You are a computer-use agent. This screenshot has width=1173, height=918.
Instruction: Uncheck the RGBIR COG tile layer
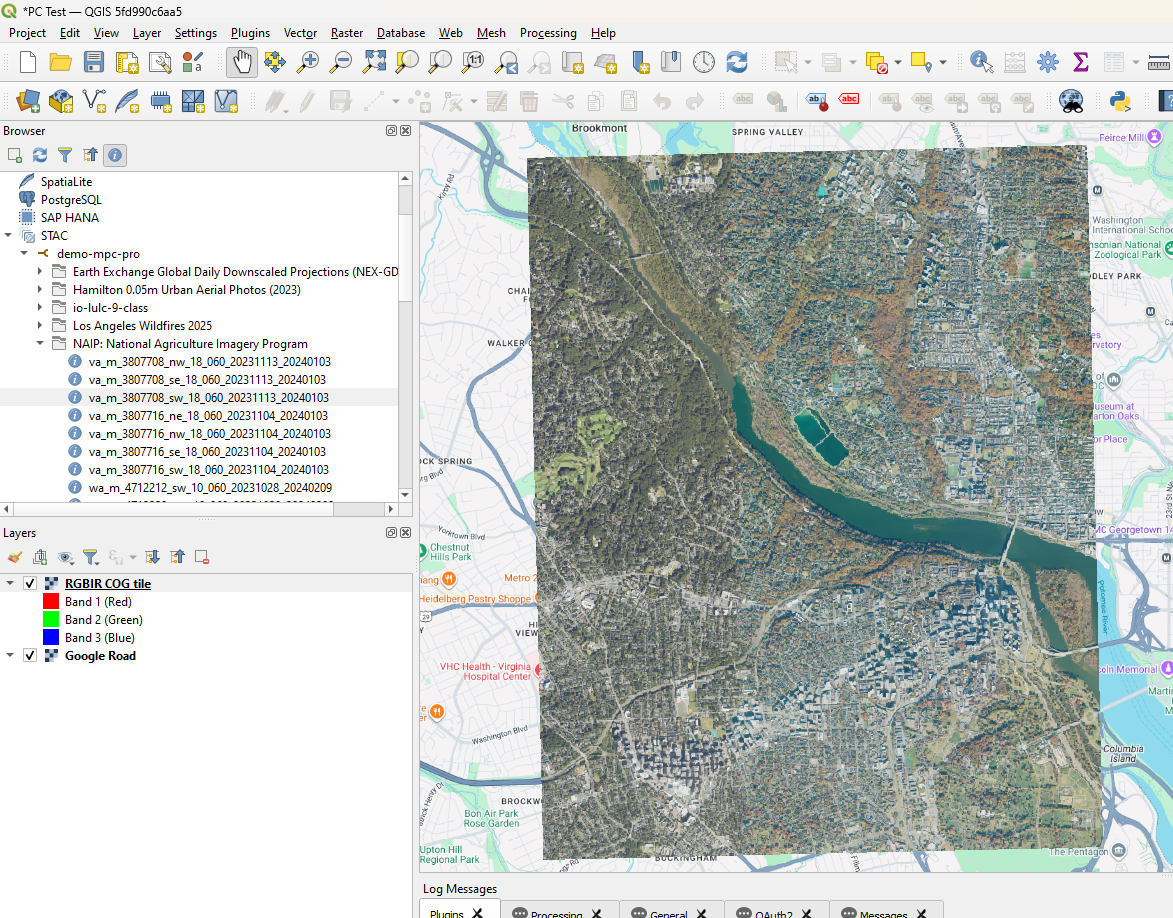(x=30, y=584)
